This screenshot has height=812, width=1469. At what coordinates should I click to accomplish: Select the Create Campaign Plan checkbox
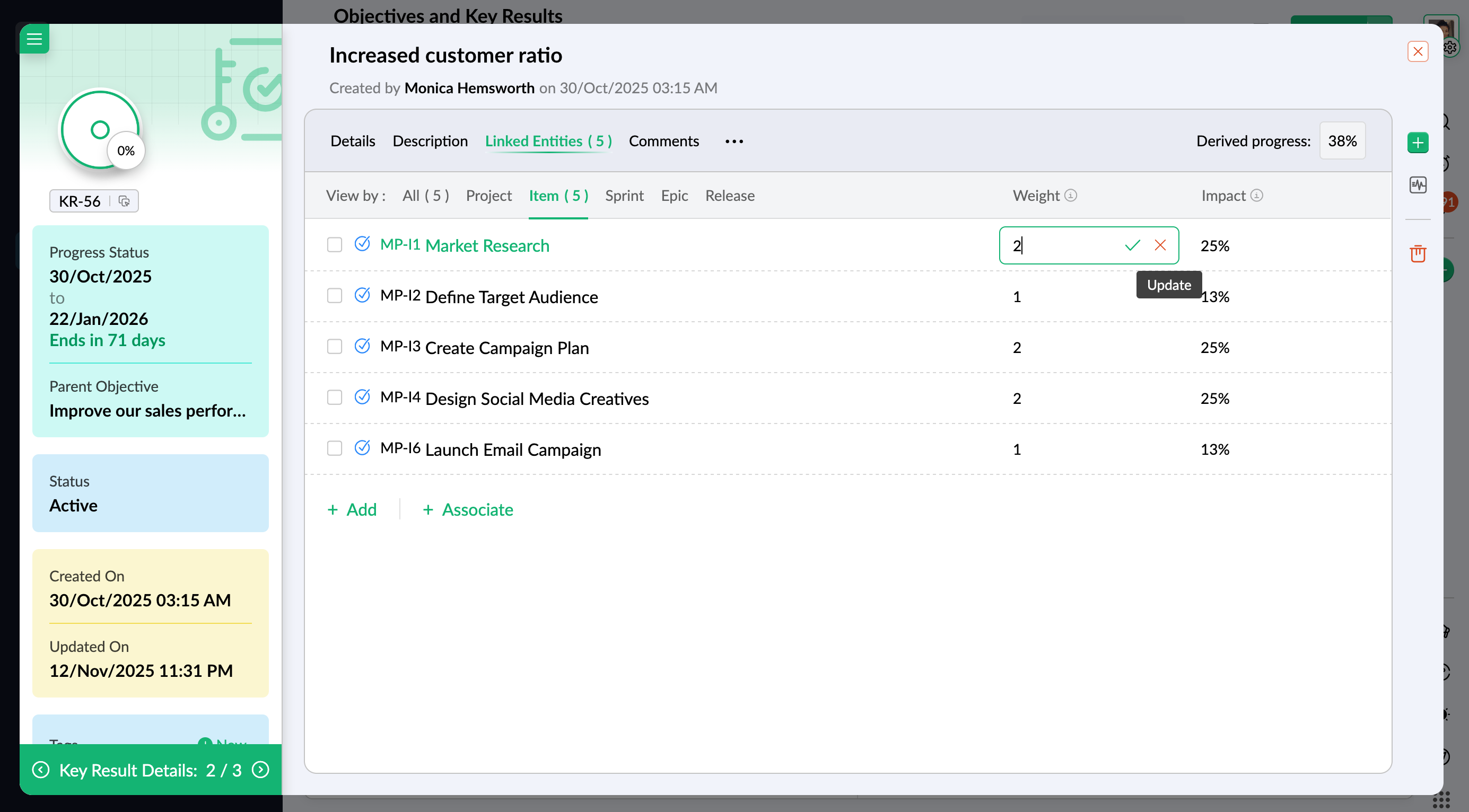(334, 347)
